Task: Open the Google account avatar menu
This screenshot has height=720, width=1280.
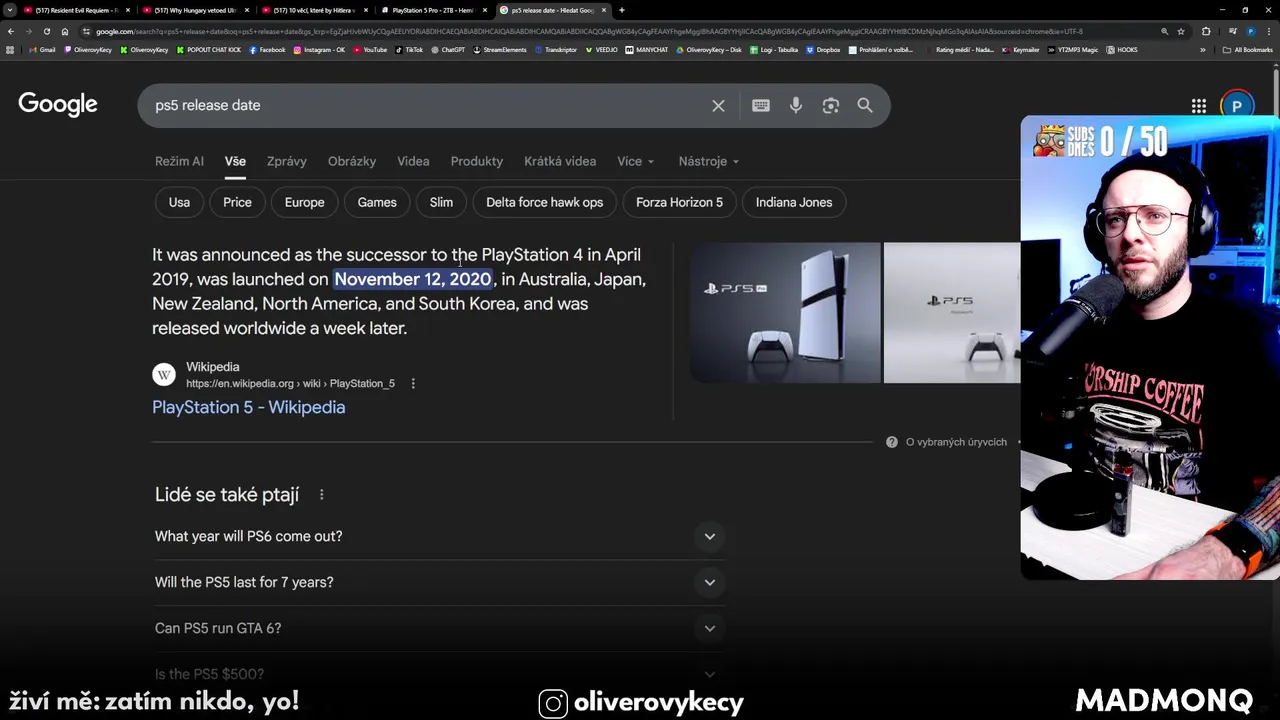Action: pyautogui.click(x=1237, y=106)
